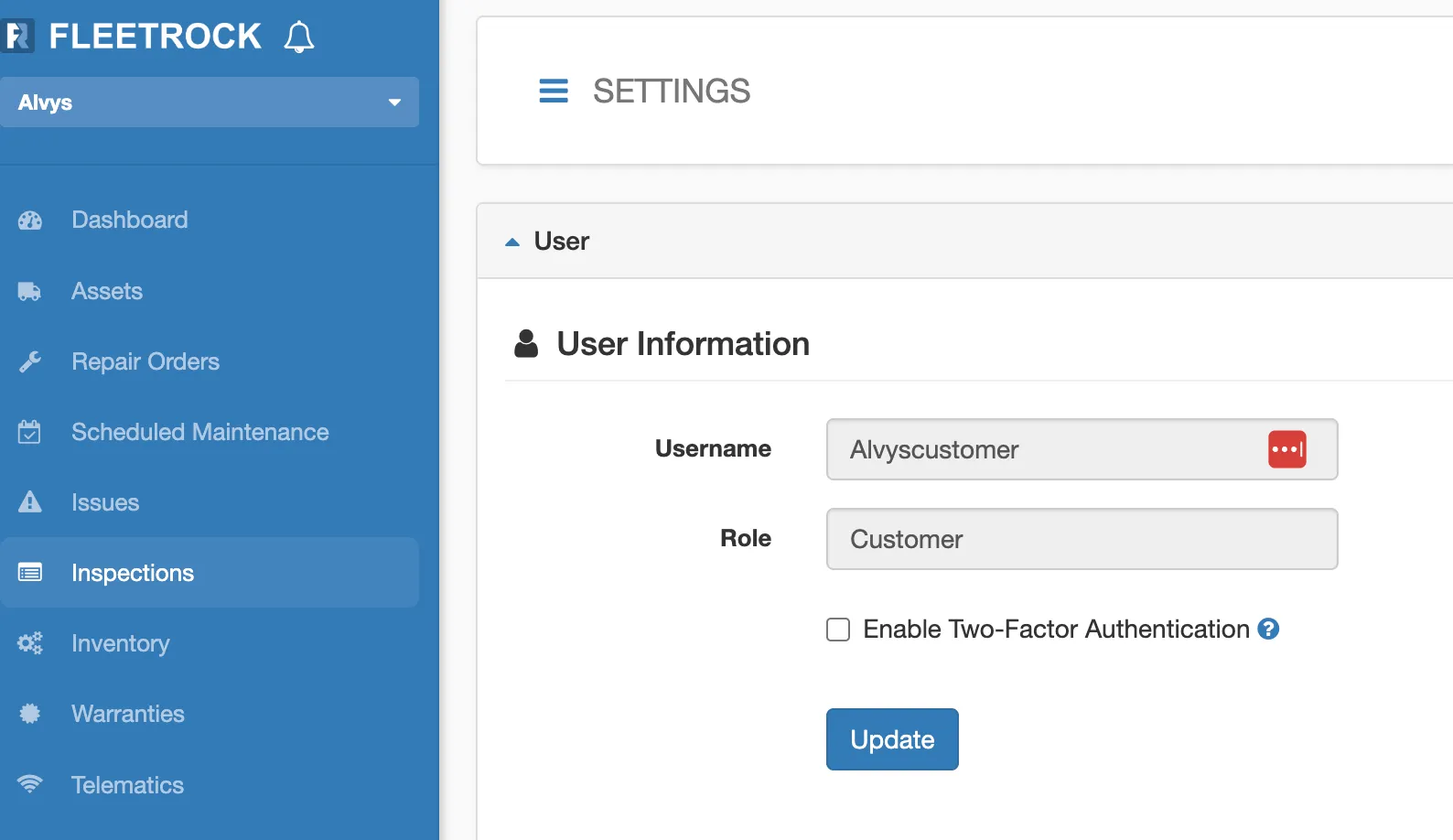Click the Assets truck icon

coord(29,292)
